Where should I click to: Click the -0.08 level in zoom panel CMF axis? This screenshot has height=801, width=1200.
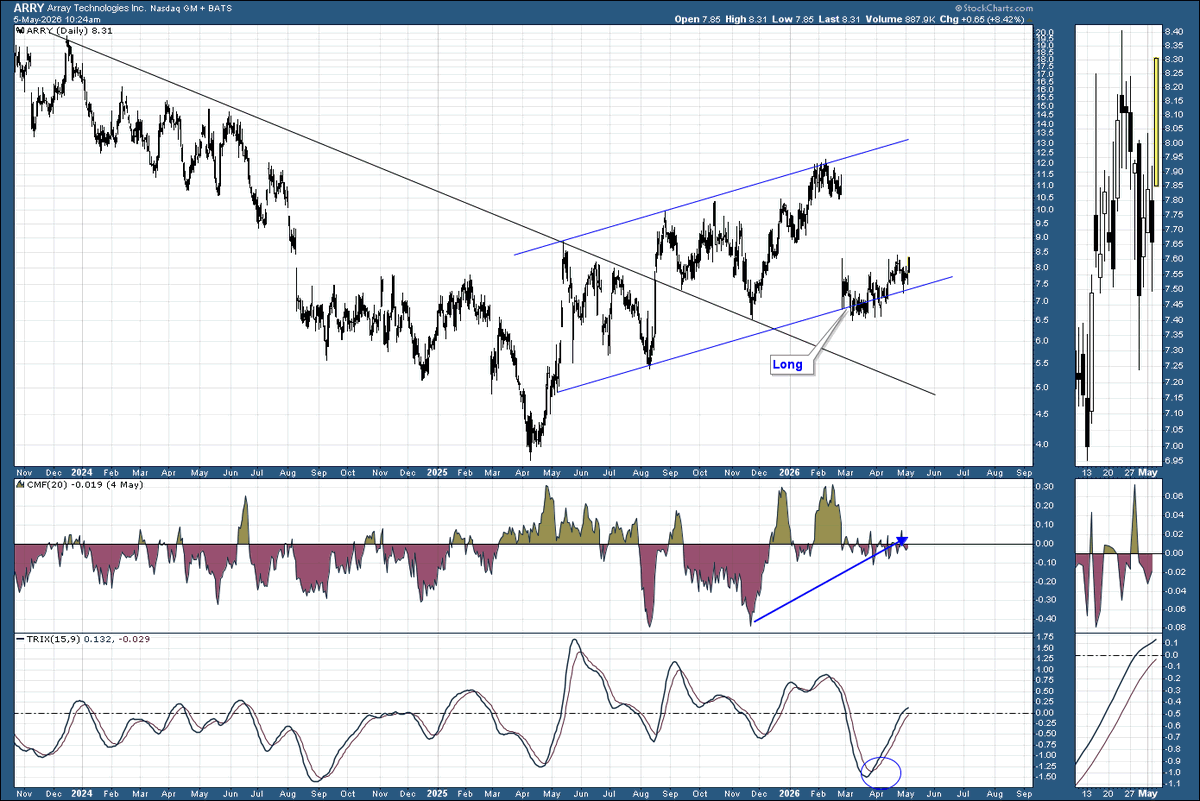[x=1174, y=629]
